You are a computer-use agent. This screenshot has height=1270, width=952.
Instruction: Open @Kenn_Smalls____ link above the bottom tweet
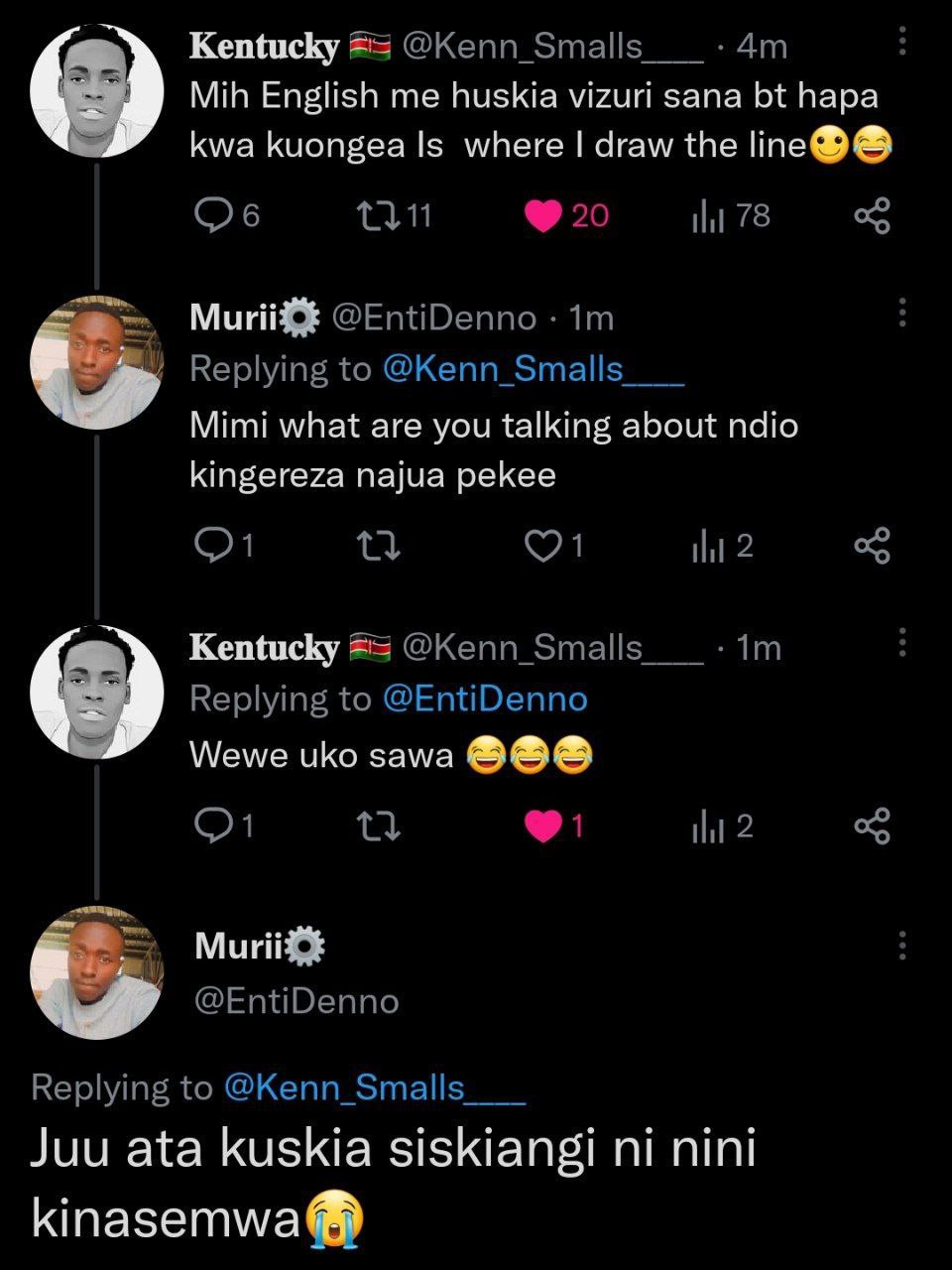[x=375, y=1087]
